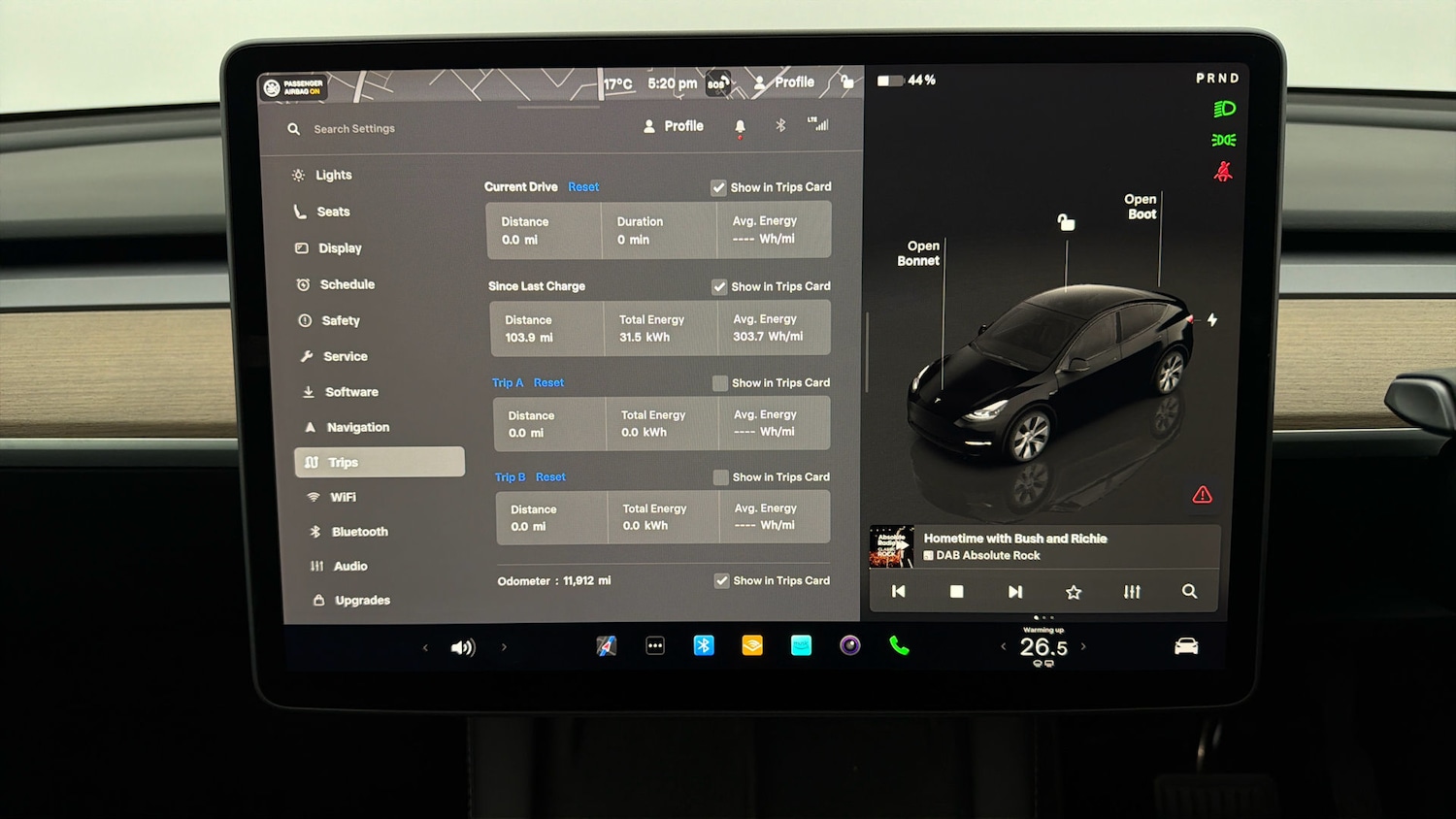The image size is (1456, 819).
Task: Select the Lights settings icon
Action: coord(299,175)
